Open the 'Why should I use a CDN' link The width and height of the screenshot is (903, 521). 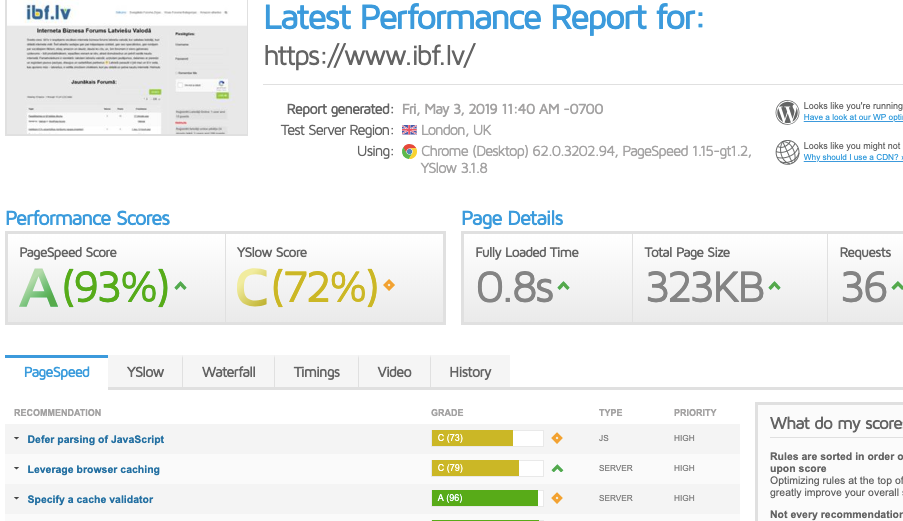click(x=852, y=158)
